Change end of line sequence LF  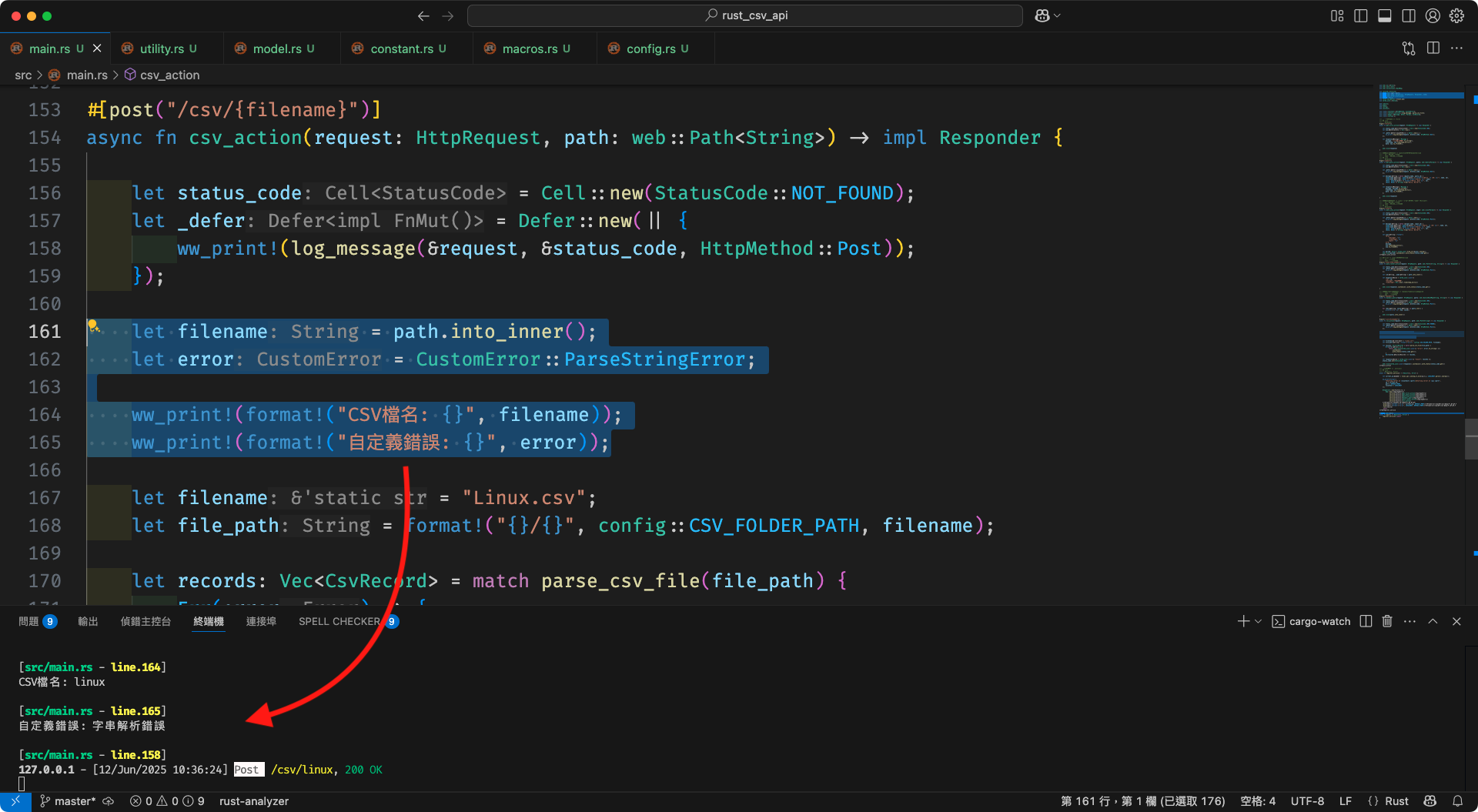(x=1346, y=801)
